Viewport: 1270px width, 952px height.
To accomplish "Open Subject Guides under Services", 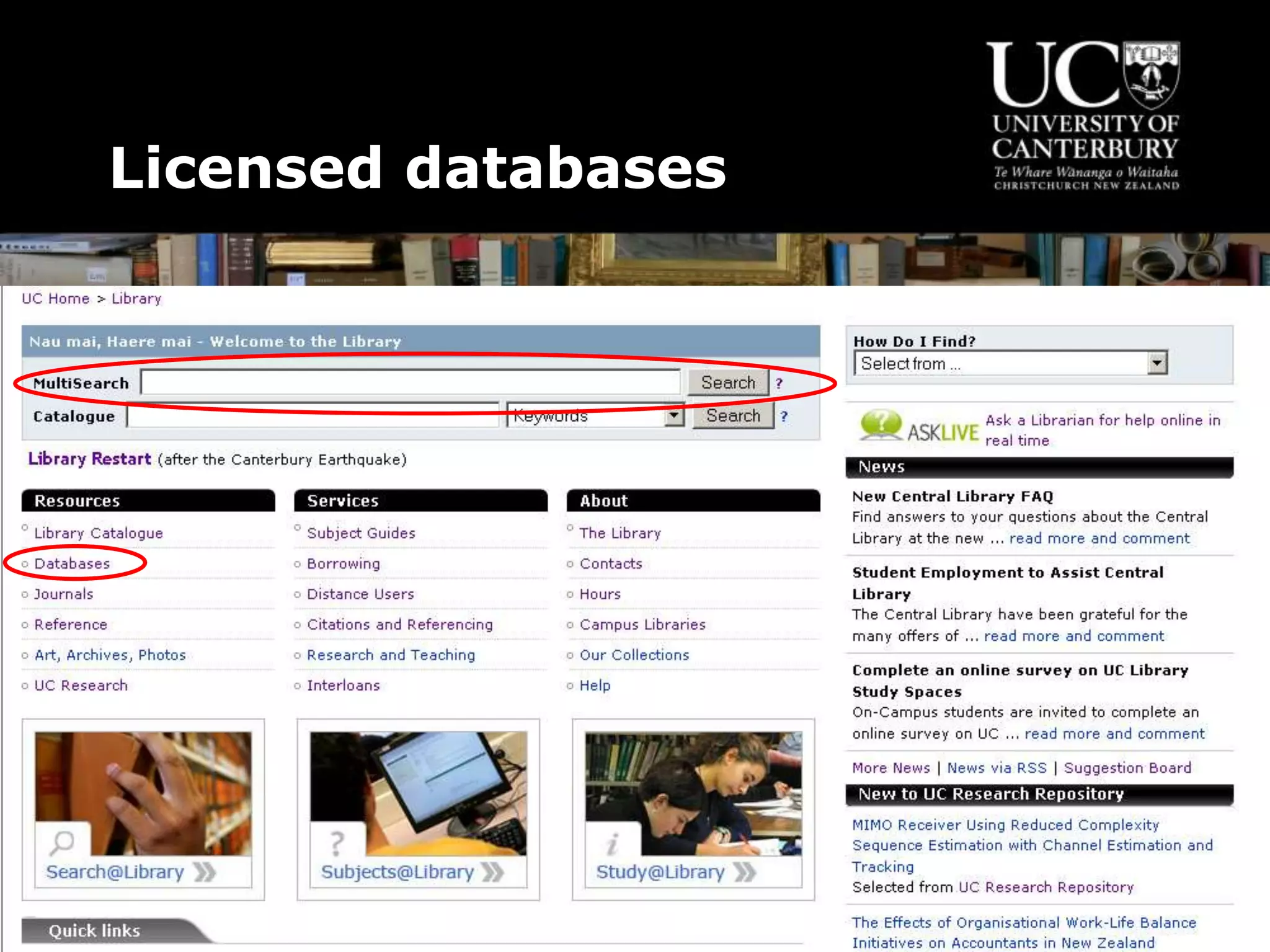I will click(x=361, y=533).
